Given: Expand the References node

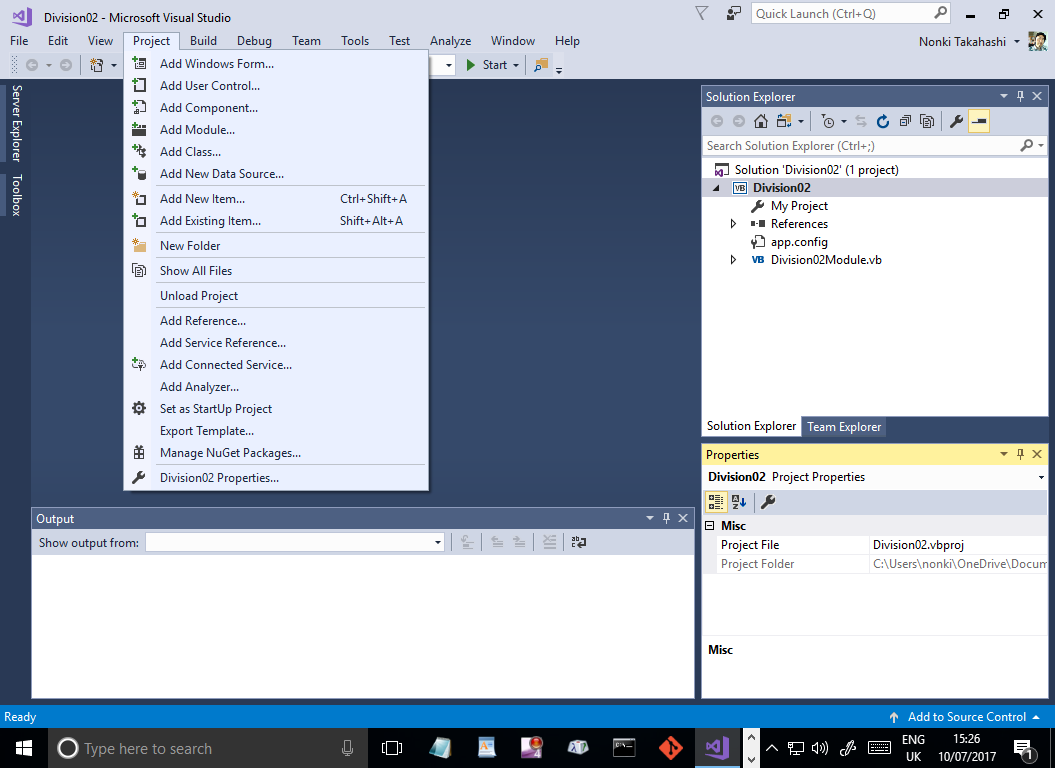Looking at the screenshot, I should point(733,223).
